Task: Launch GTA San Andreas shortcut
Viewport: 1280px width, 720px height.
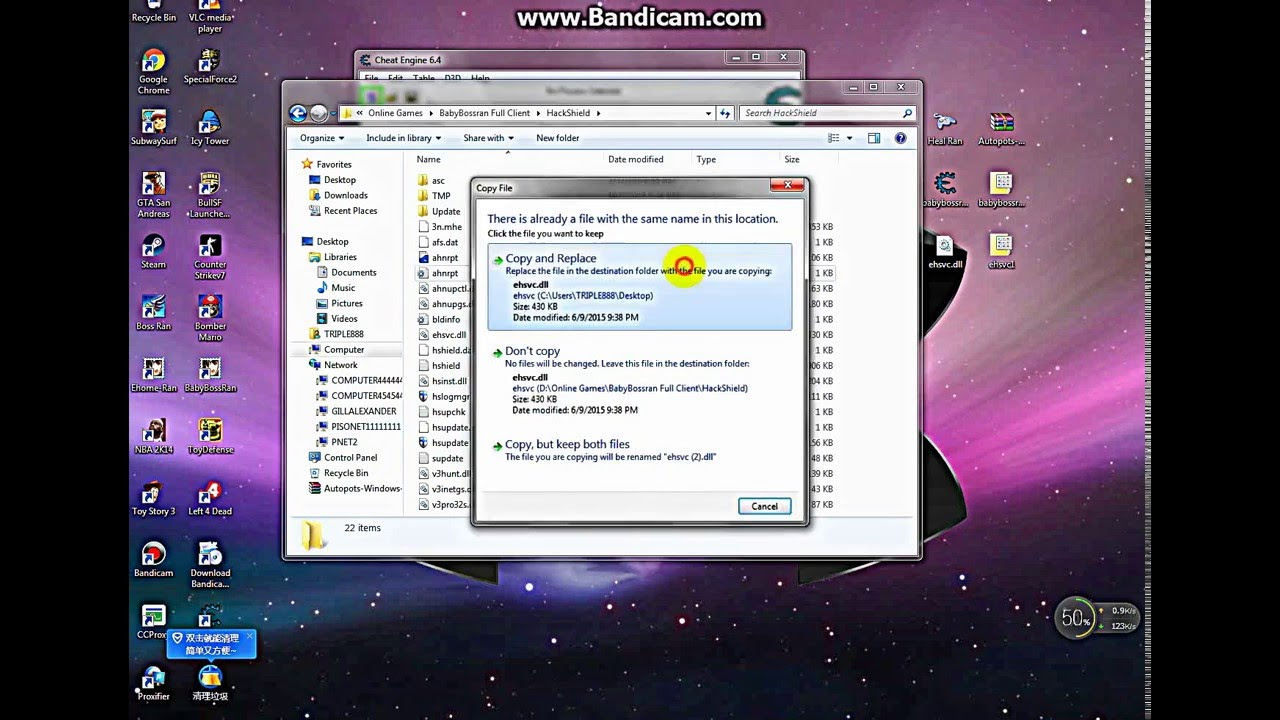Action: coord(153,195)
